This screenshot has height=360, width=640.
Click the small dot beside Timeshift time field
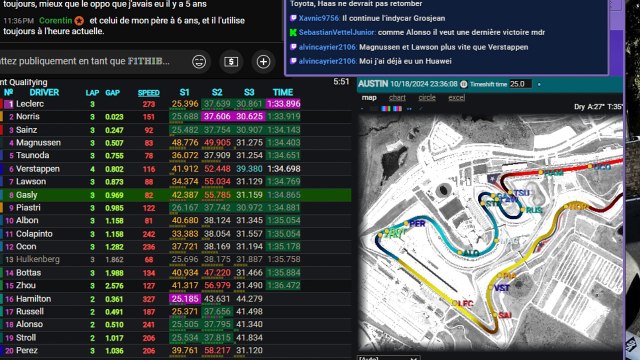[x=539, y=84]
